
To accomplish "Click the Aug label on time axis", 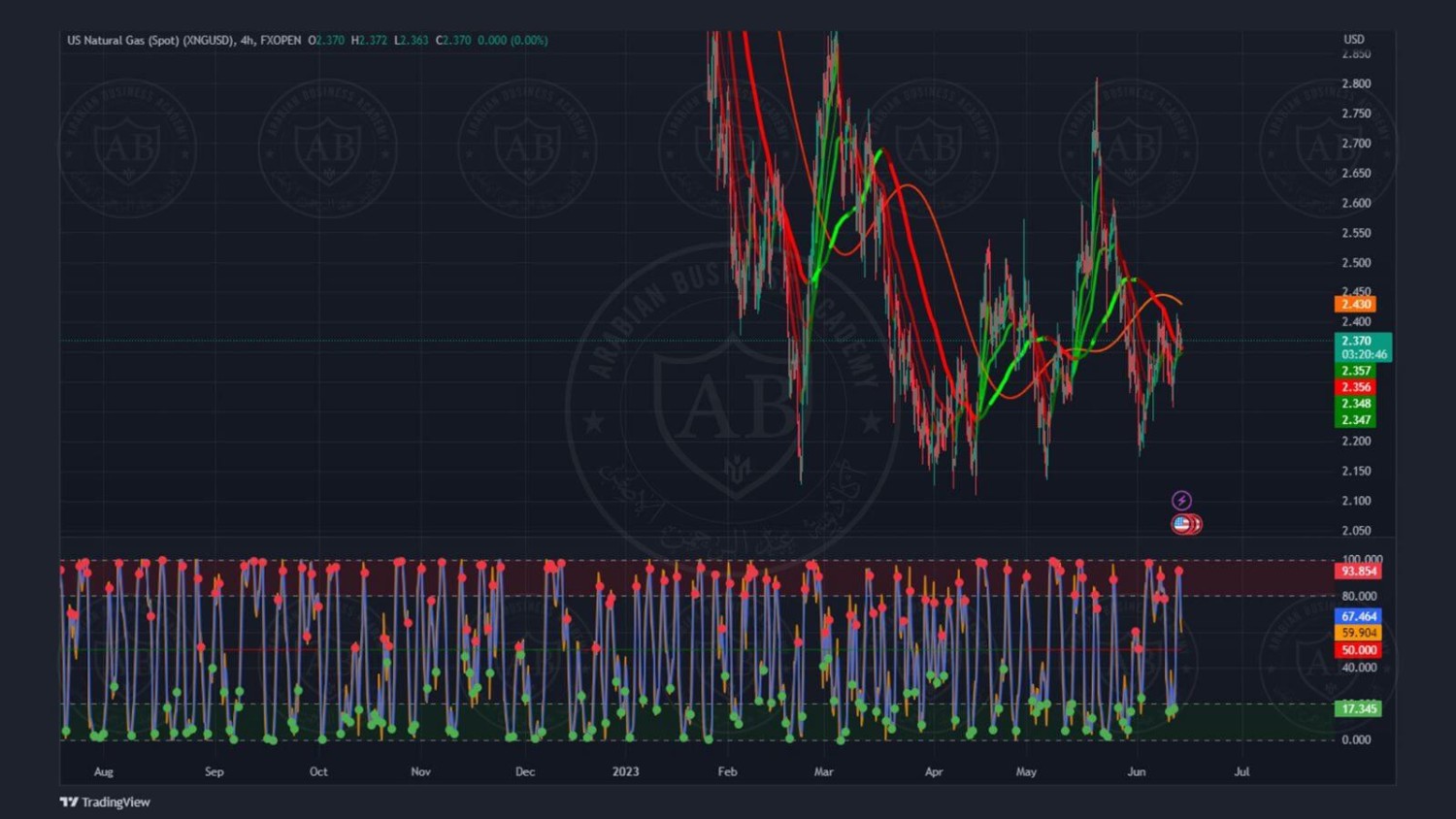I will point(104,772).
